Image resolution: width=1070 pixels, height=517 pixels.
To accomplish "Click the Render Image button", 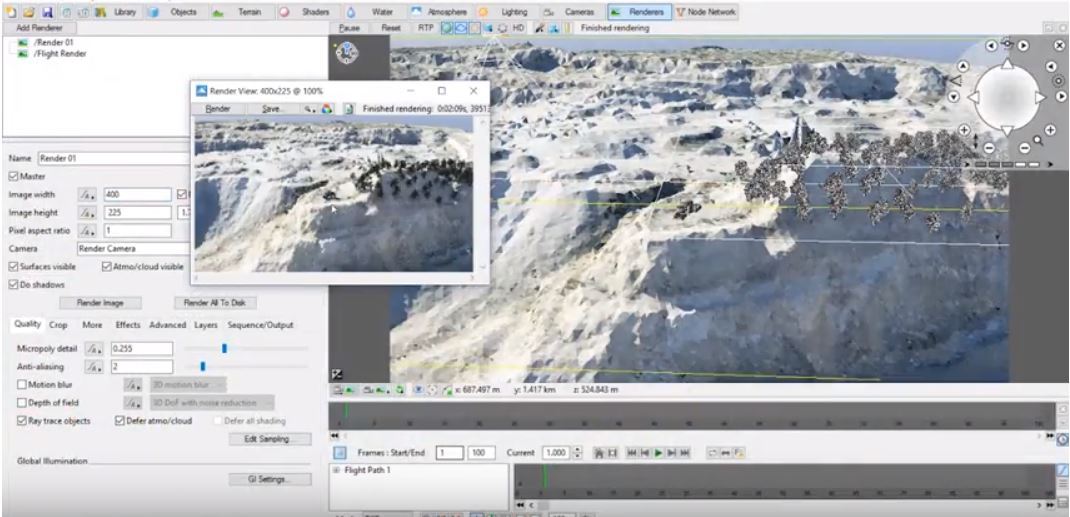I will tap(100, 303).
